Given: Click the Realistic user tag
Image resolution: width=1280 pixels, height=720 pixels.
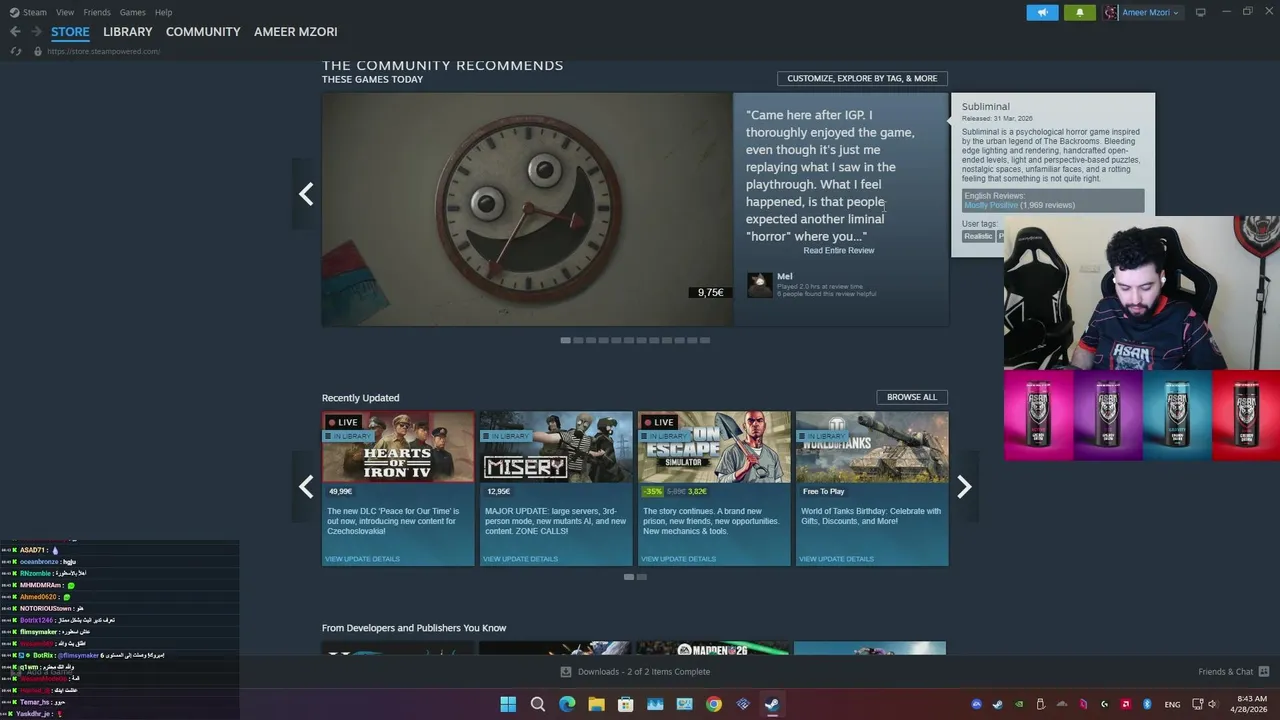Looking at the screenshot, I should [978, 236].
